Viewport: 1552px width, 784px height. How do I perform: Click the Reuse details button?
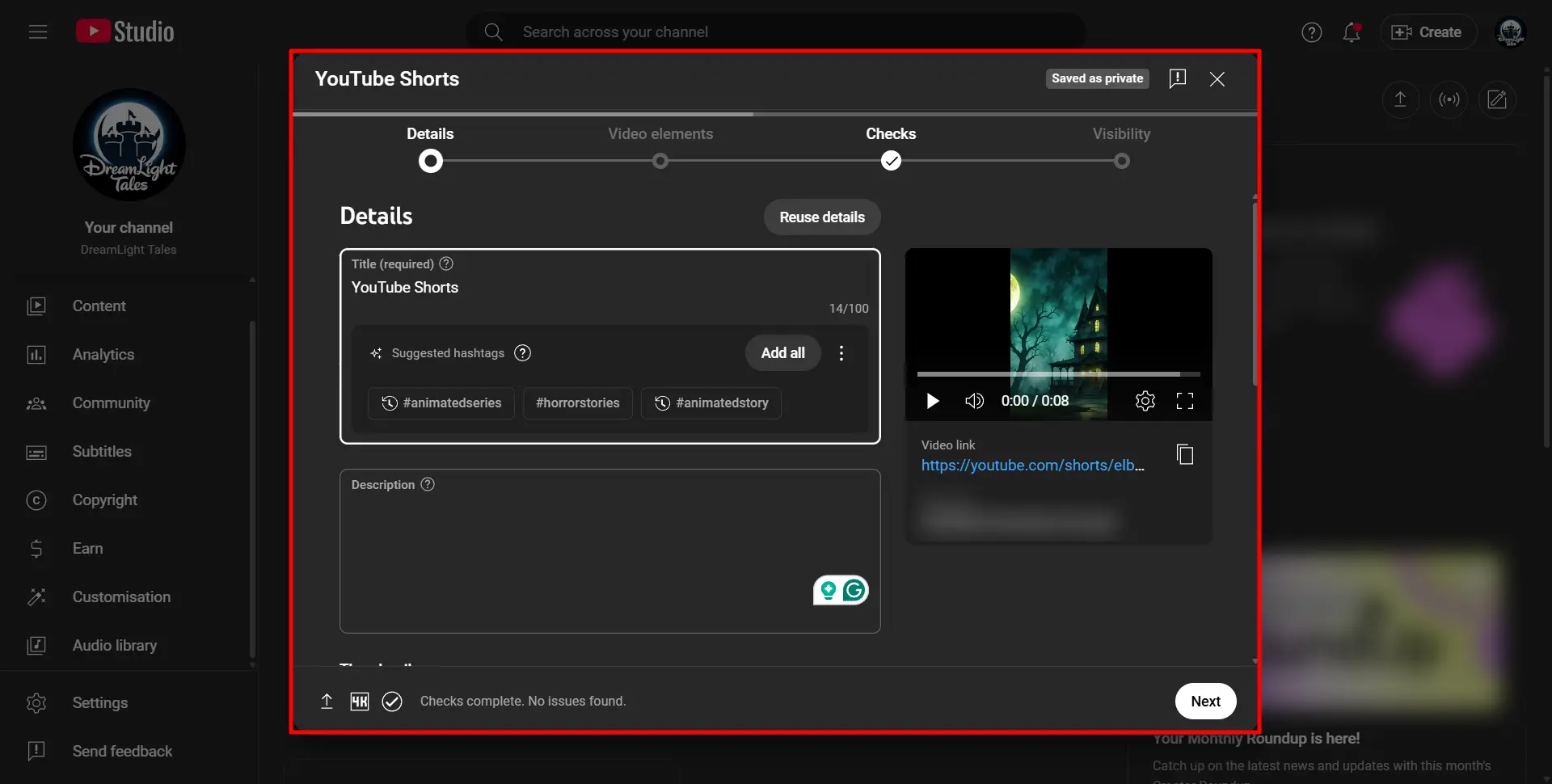pyautogui.click(x=822, y=217)
